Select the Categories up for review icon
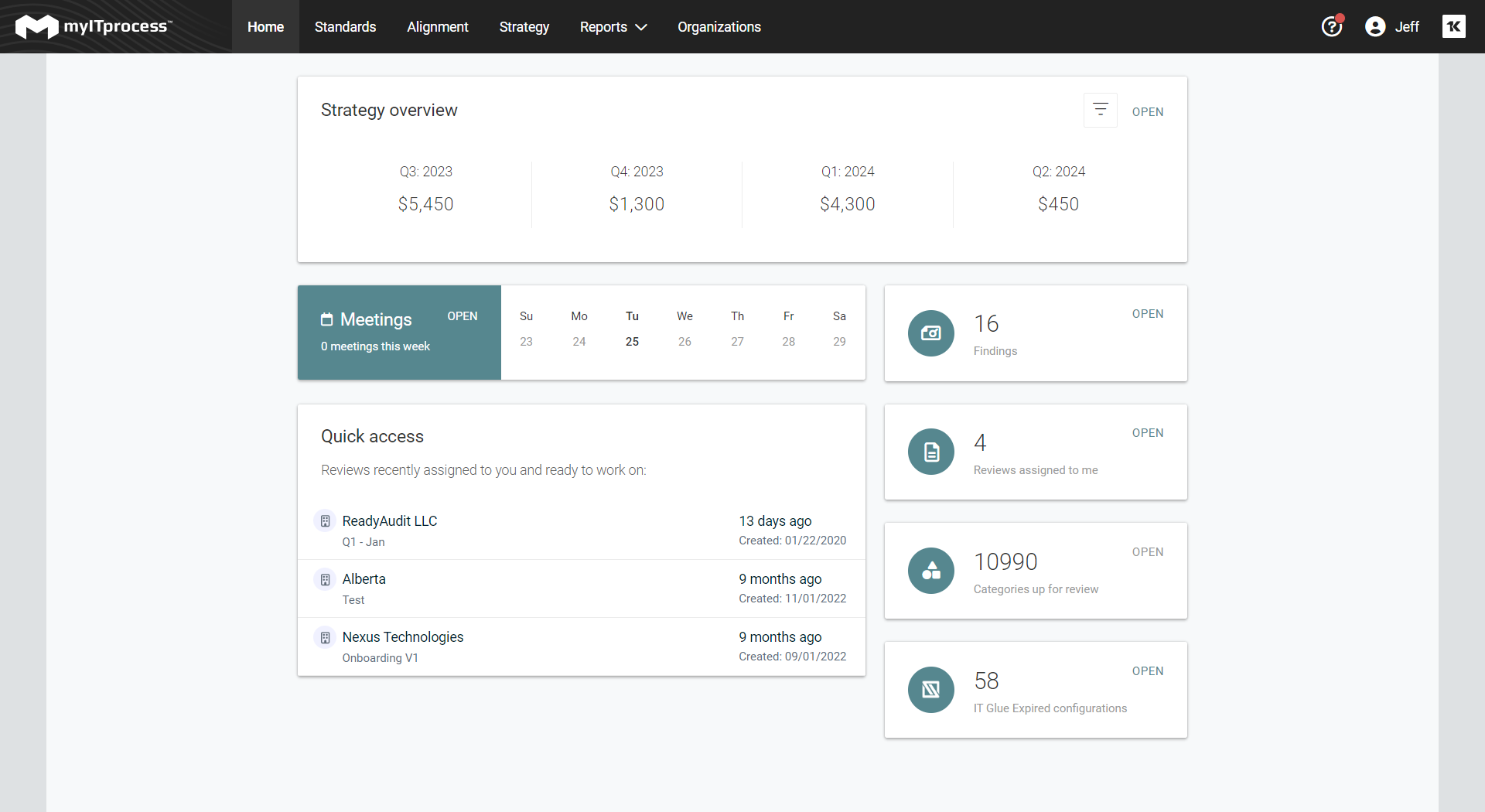This screenshot has width=1485, height=812. [x=931, y=571]
